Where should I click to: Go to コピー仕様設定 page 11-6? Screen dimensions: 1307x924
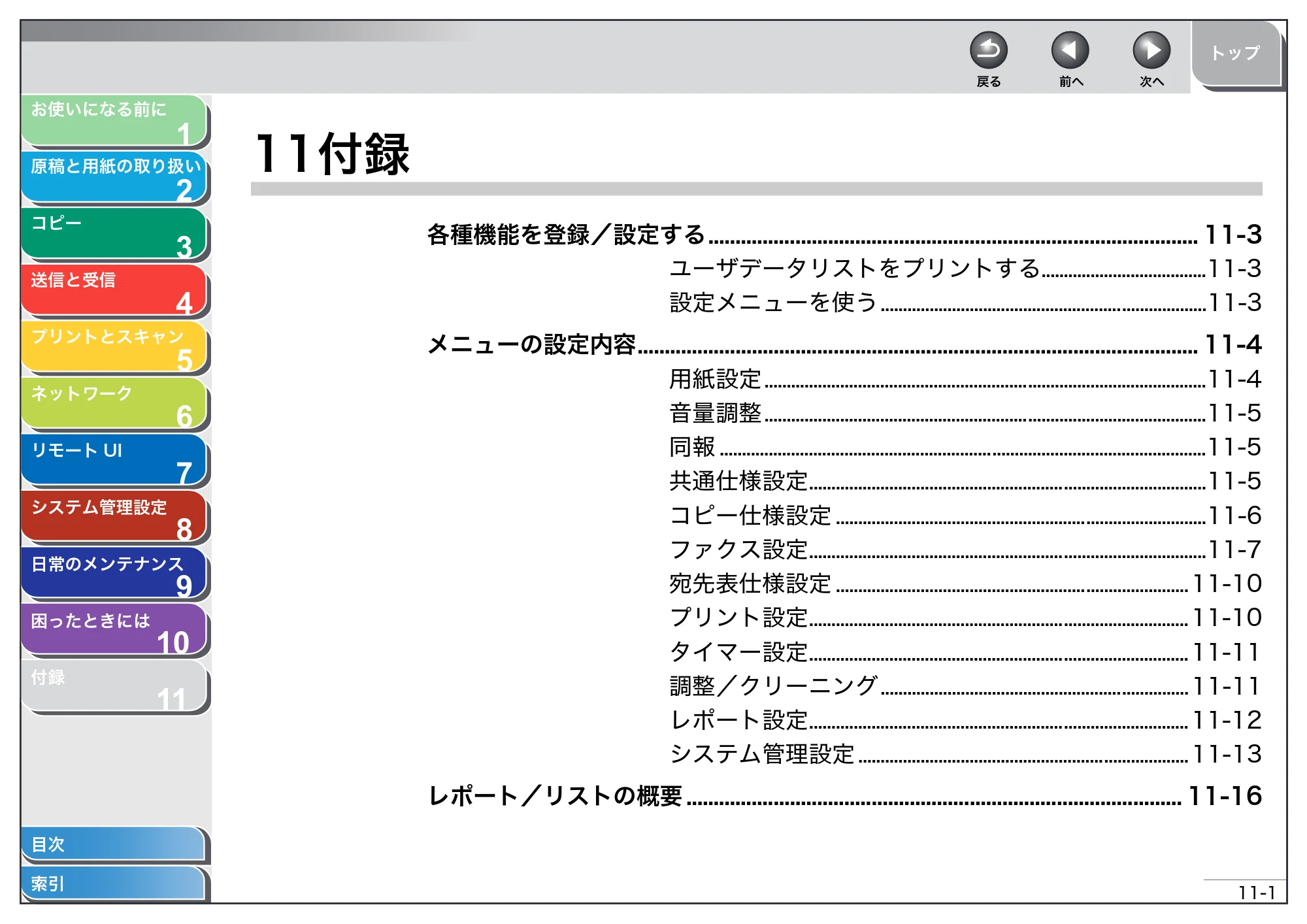[x=965, y=516]
